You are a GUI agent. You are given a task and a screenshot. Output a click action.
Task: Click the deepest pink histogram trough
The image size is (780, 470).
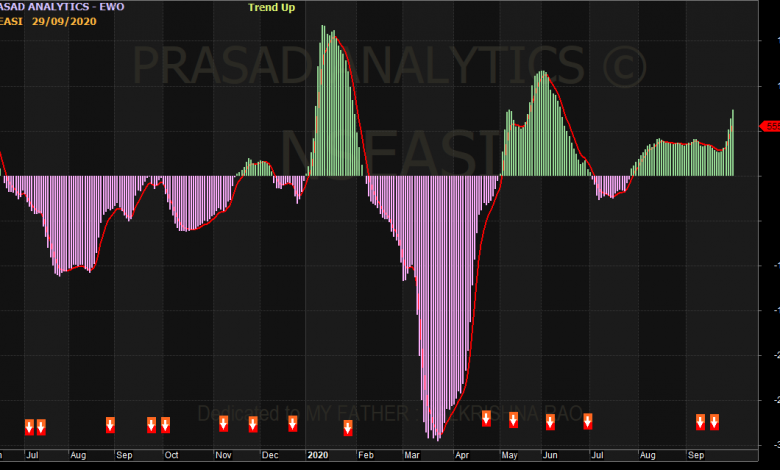(x=437, y=438)
